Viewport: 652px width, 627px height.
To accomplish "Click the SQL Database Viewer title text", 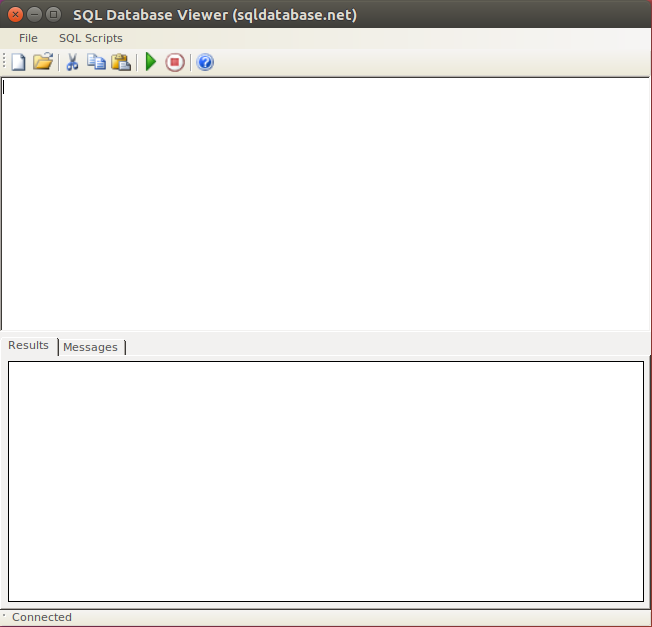I will 215,15.
